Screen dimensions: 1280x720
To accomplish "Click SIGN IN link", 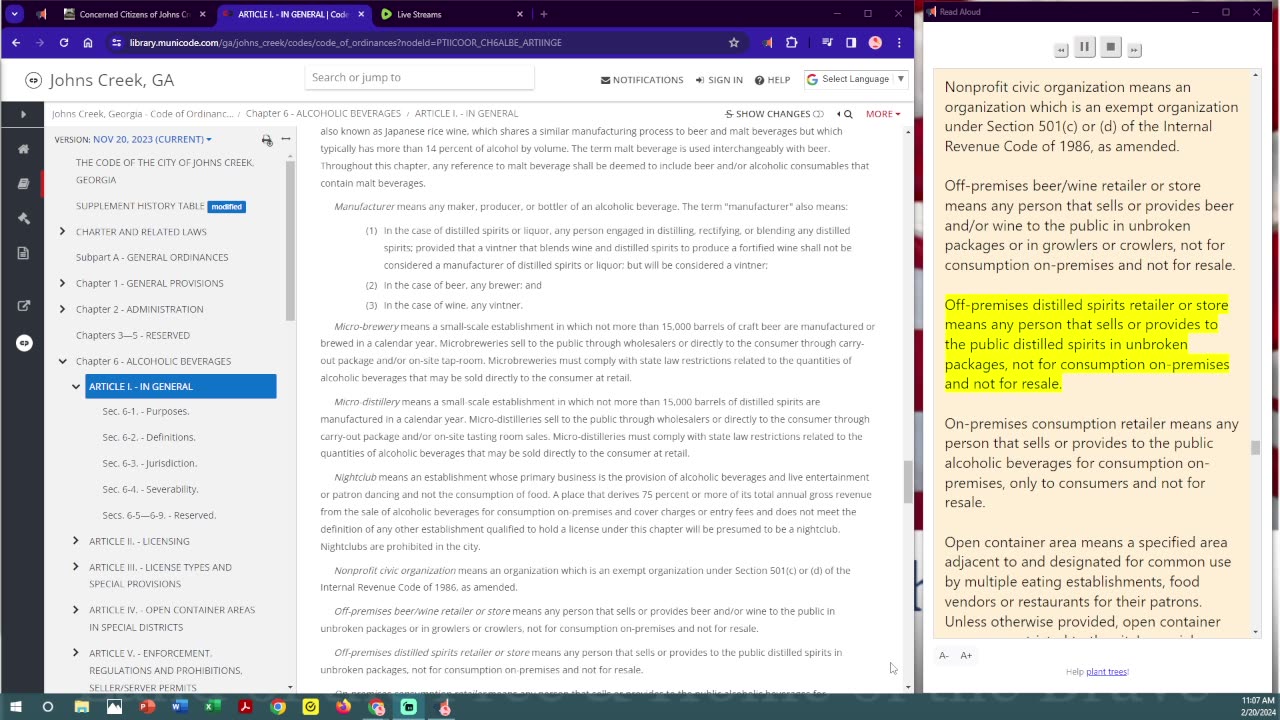I will point(719,80).
